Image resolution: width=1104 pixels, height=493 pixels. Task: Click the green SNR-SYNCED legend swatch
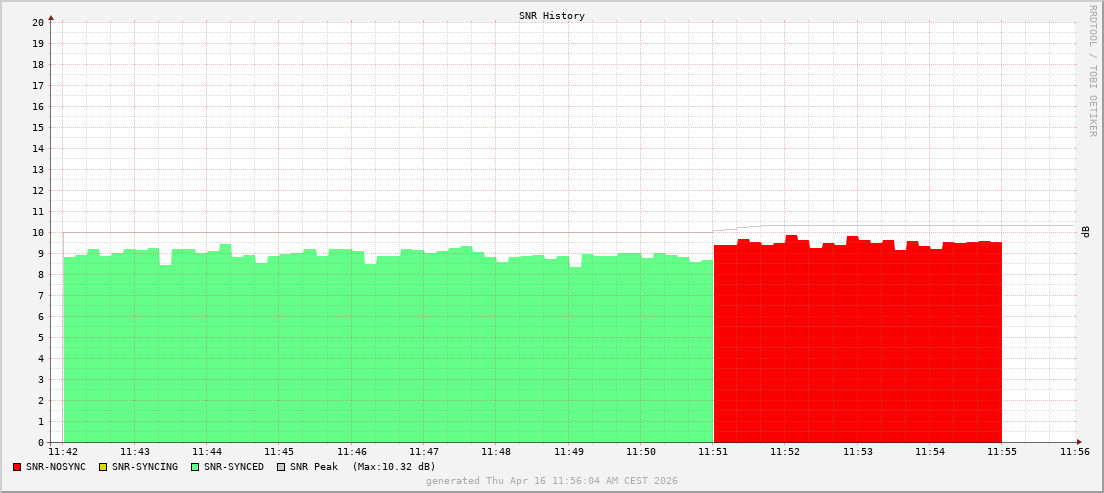[195, 467]
